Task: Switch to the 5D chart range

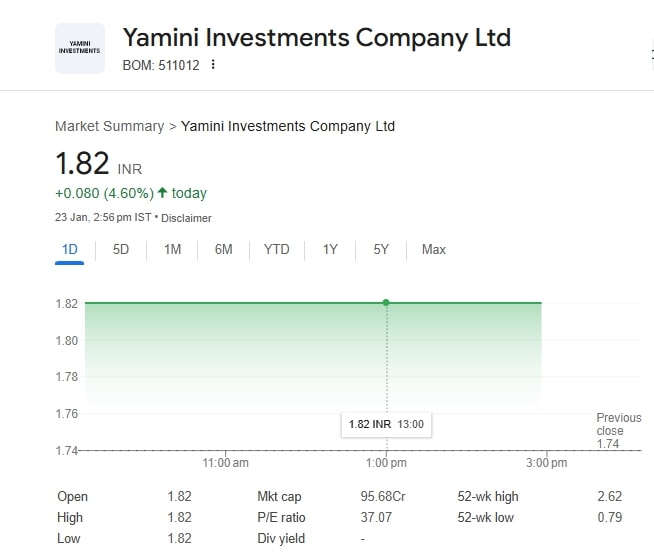Action: [121, 249]
